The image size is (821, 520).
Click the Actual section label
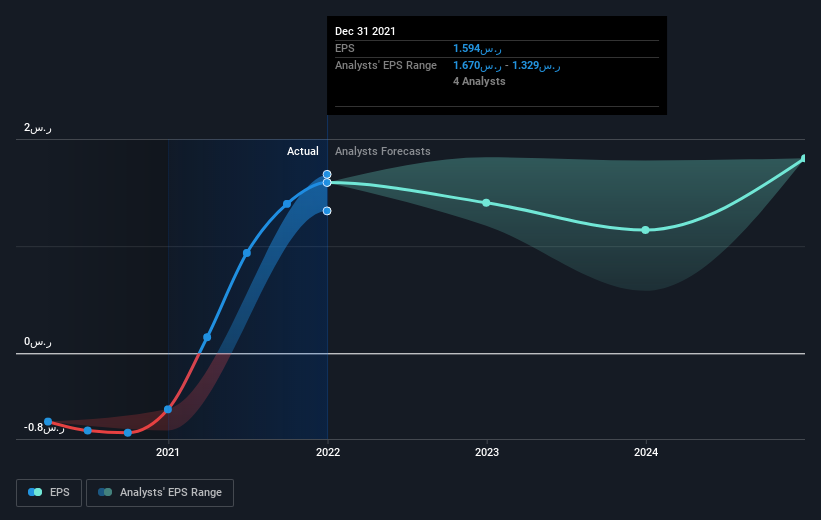click(303, 151)
